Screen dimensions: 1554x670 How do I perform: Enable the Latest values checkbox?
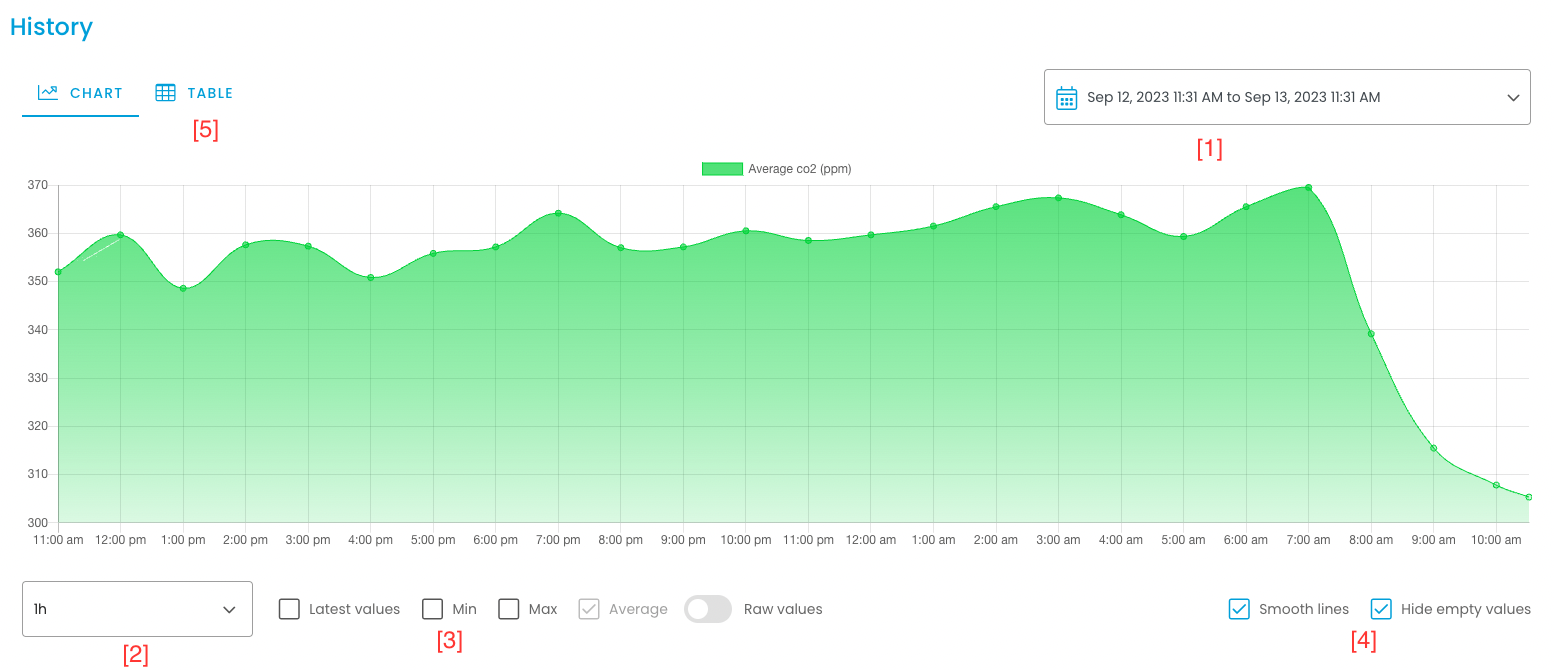point(288,608)
